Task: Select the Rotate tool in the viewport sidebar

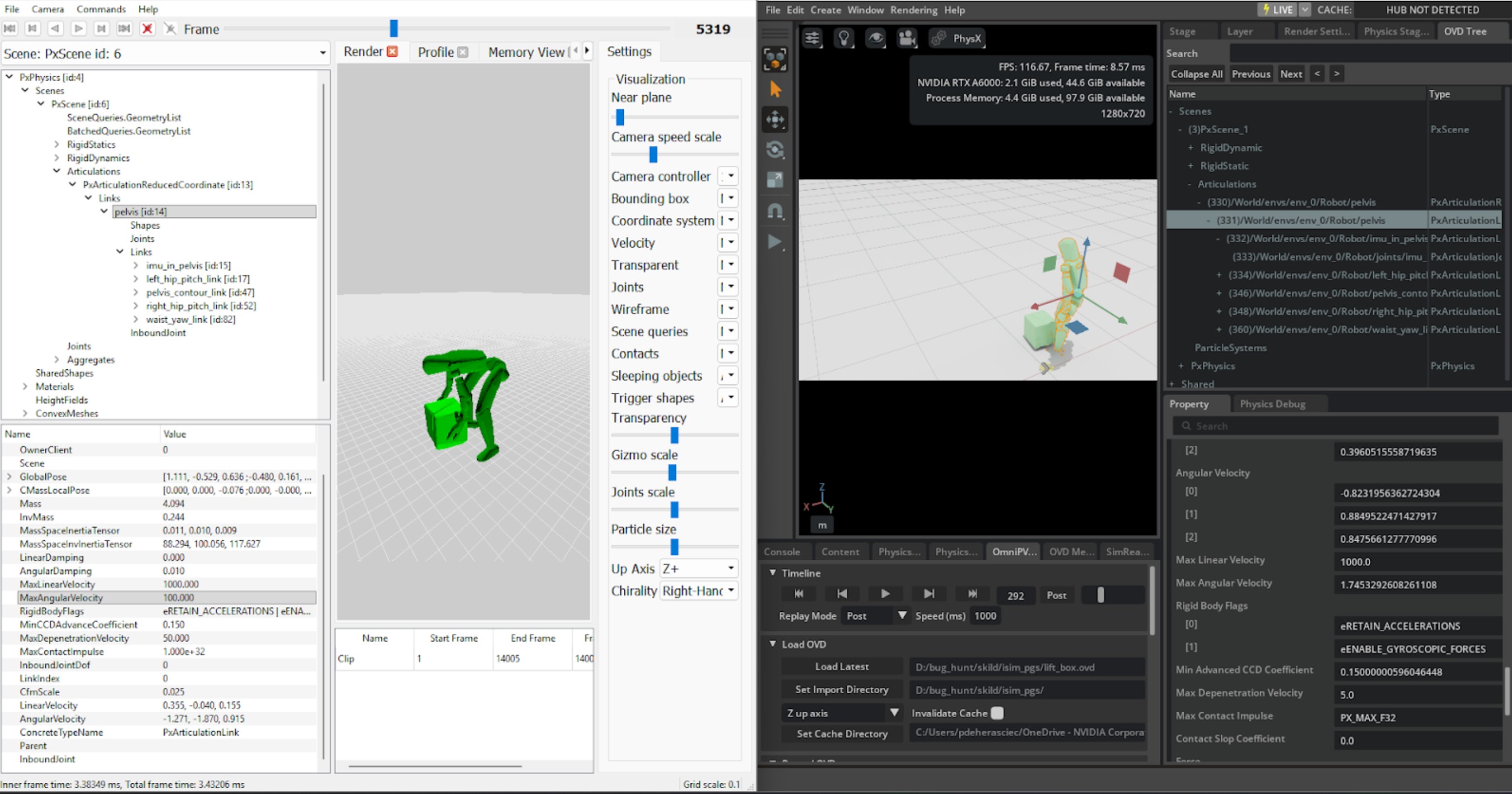Action: (775, 150)
